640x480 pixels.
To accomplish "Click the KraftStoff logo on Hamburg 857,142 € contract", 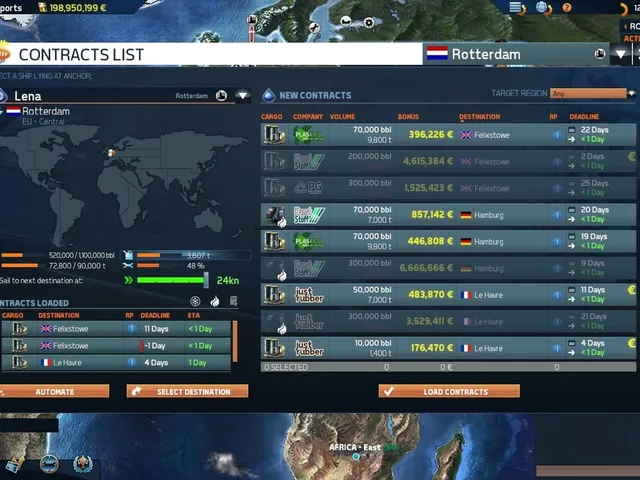I will pyautogui.click(x=309, y=215).
